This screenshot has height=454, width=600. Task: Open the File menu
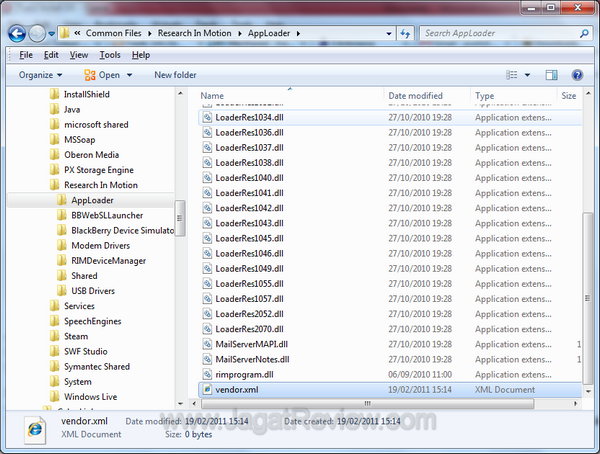pos(26,55)
